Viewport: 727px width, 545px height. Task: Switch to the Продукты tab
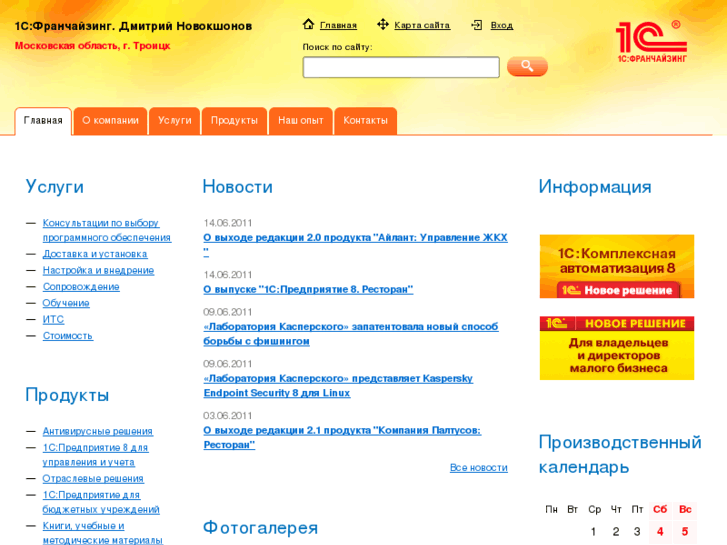[234, 121]
